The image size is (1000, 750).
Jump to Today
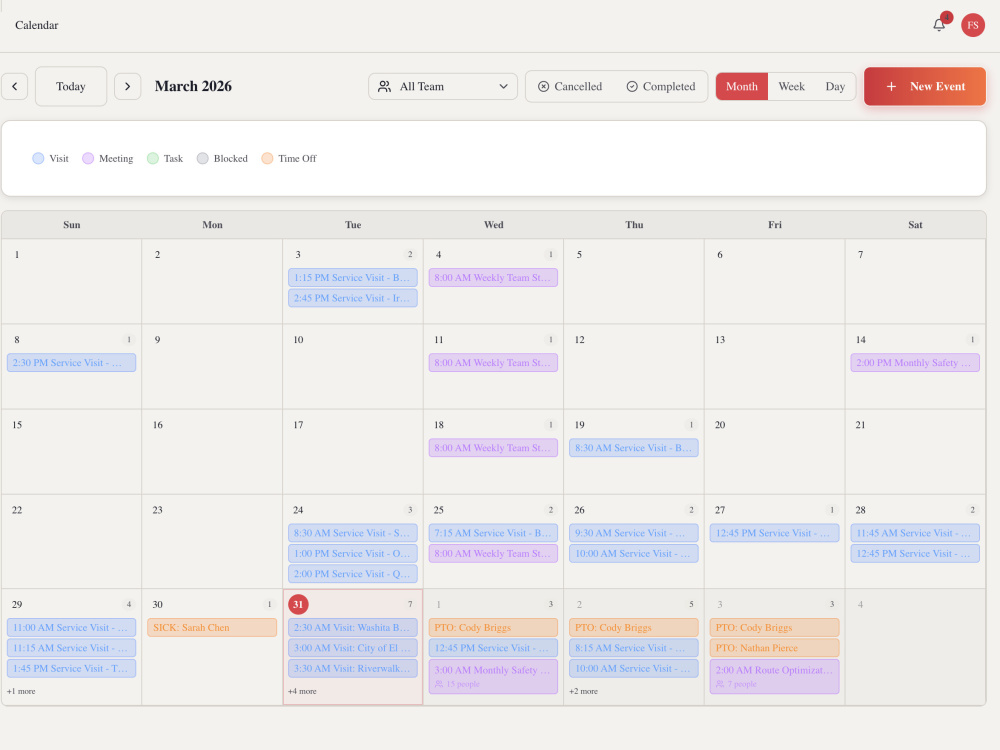click(x=71, y=86)
